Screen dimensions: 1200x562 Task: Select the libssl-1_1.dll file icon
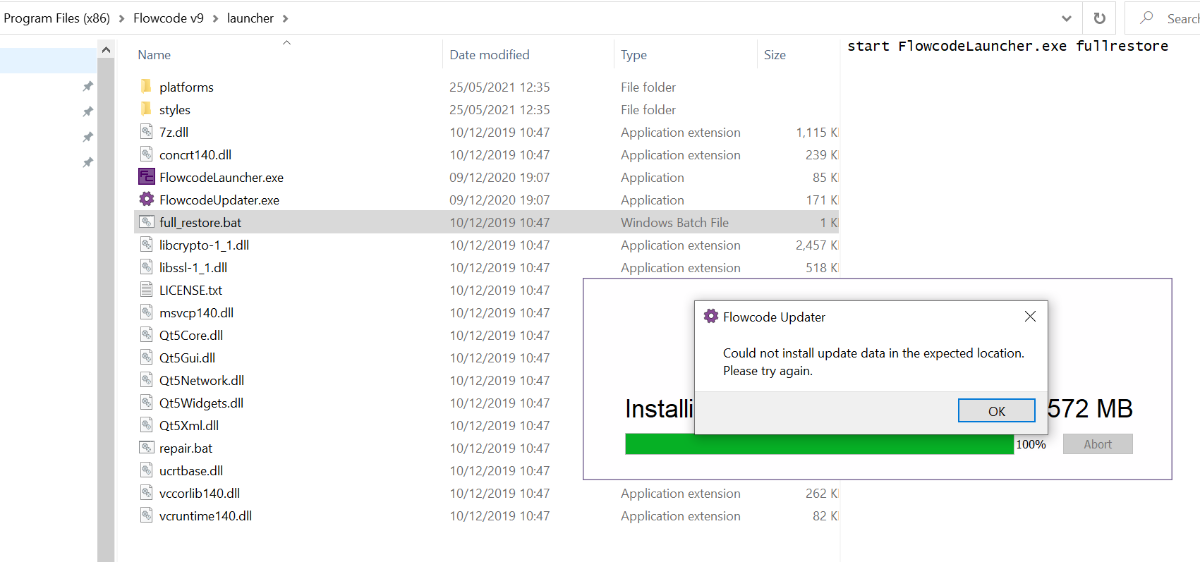click(x=146, y=268)
